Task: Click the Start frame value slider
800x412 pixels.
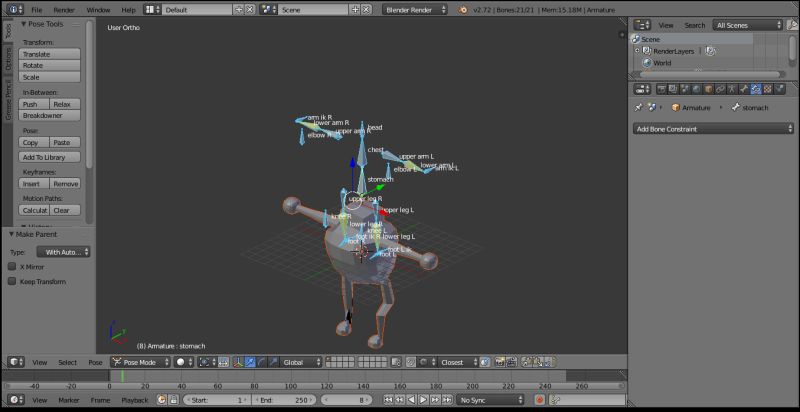Action: (216, 400)
